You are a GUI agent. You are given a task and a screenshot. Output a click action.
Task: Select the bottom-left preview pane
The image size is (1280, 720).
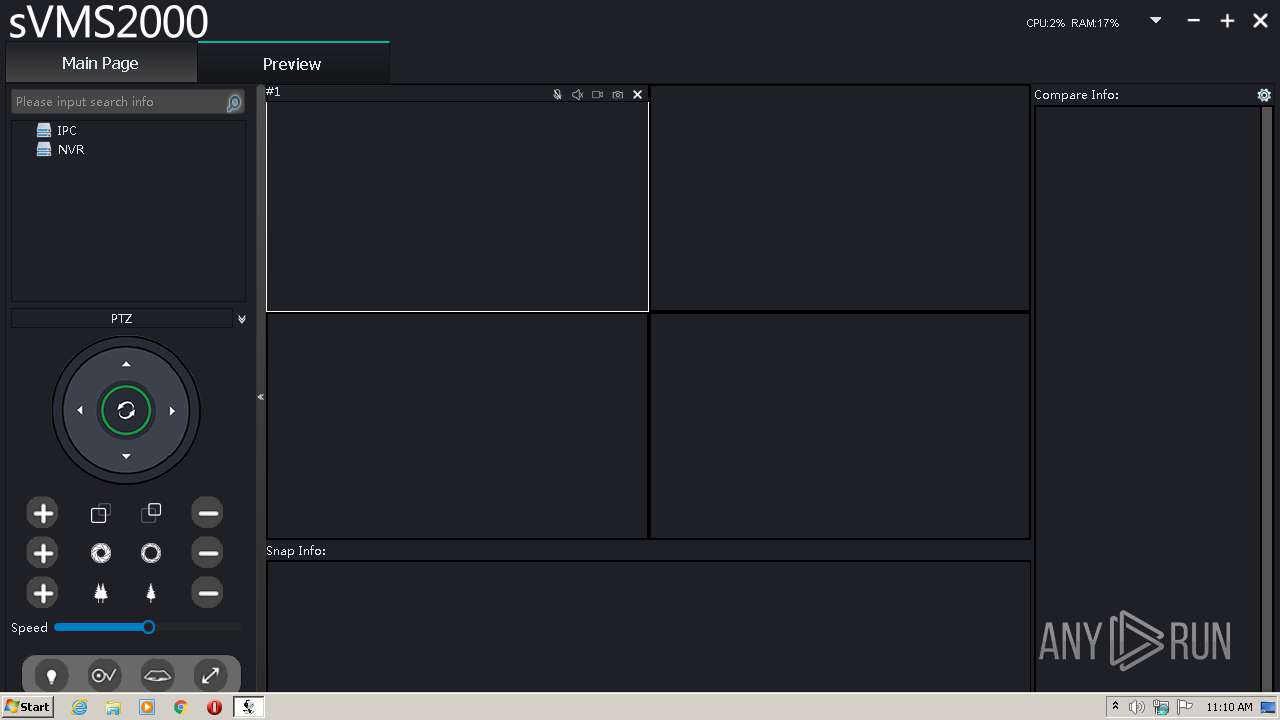pos(457,426)
